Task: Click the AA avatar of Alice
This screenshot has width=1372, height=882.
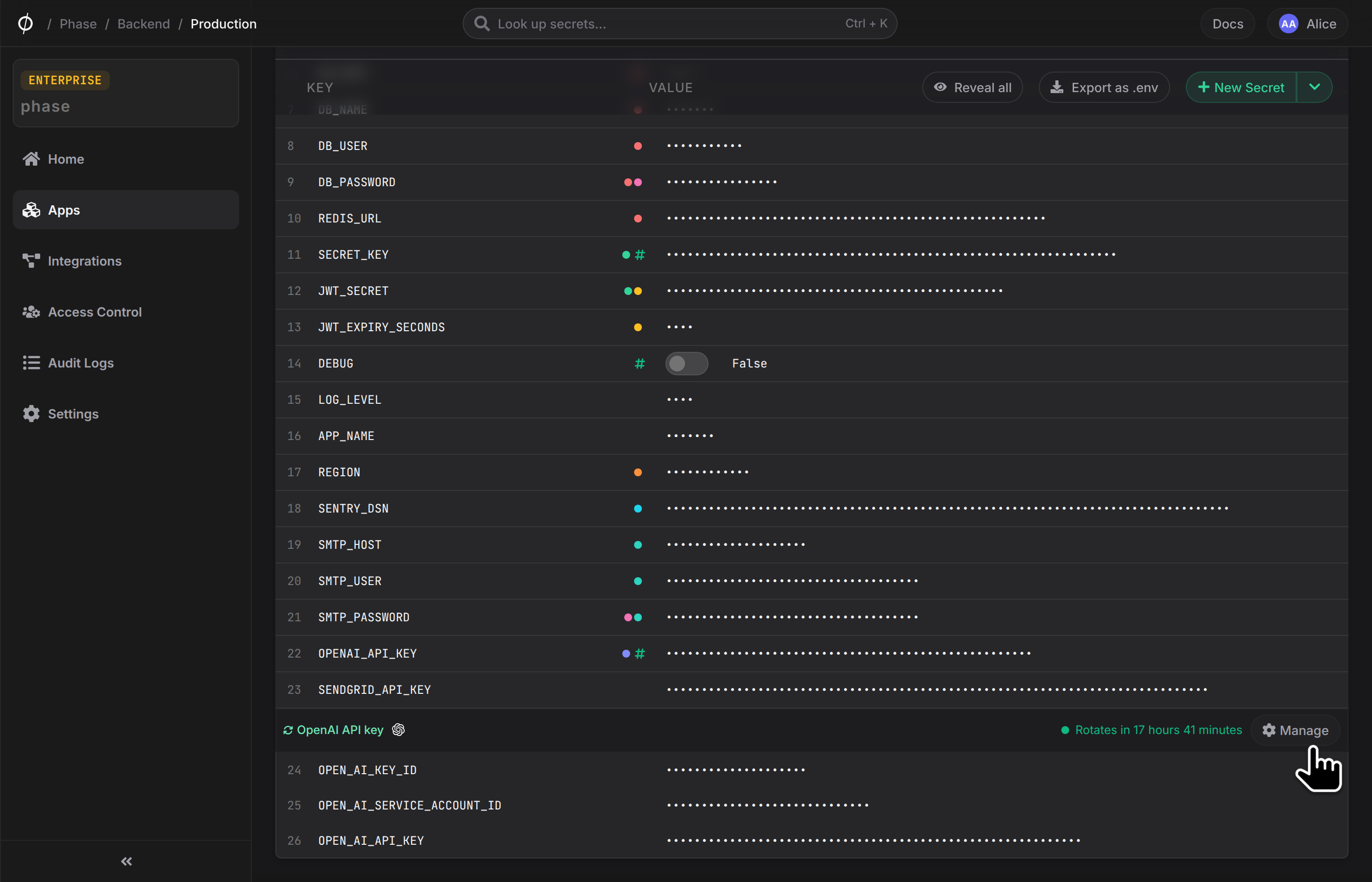Action: (1288, 24)
